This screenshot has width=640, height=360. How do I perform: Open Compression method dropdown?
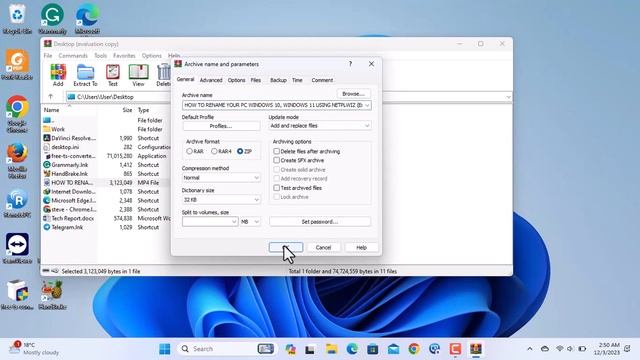pyautogui.click(x=256, y=178)
